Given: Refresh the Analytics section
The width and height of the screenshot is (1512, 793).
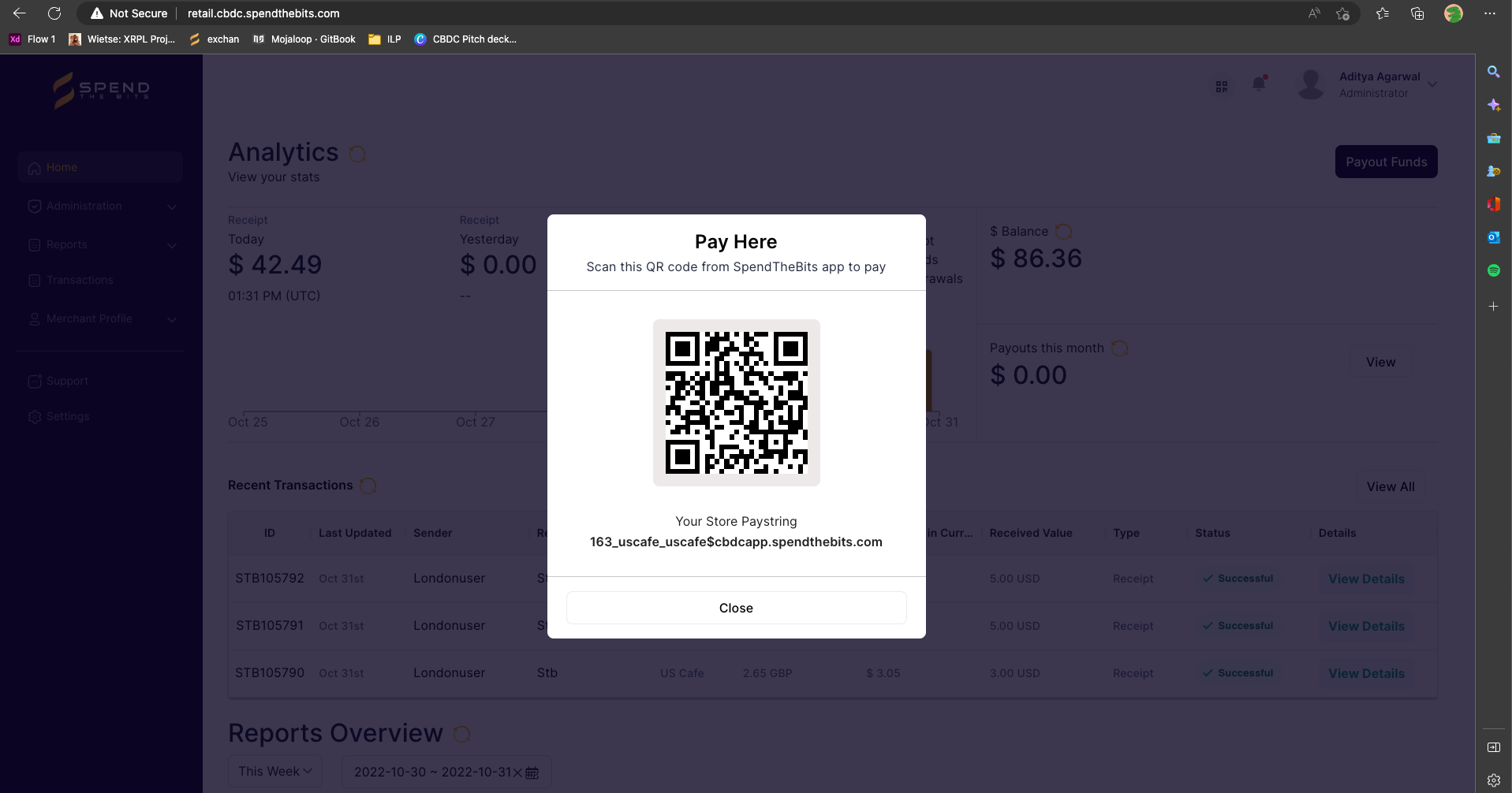Looking at the screenshot, I should click(357, 154).
